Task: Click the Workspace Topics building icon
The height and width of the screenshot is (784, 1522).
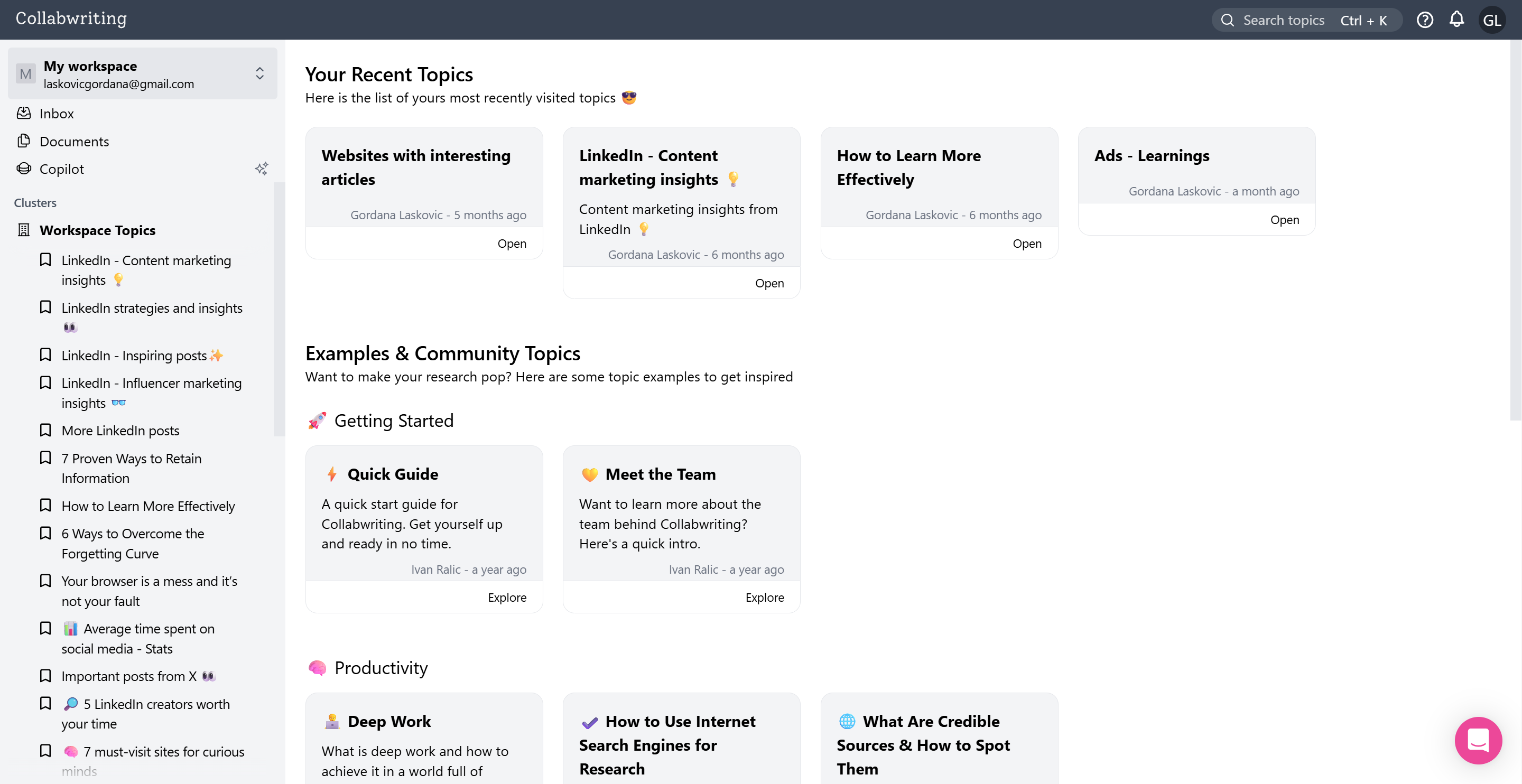Action: pos(24,230)
